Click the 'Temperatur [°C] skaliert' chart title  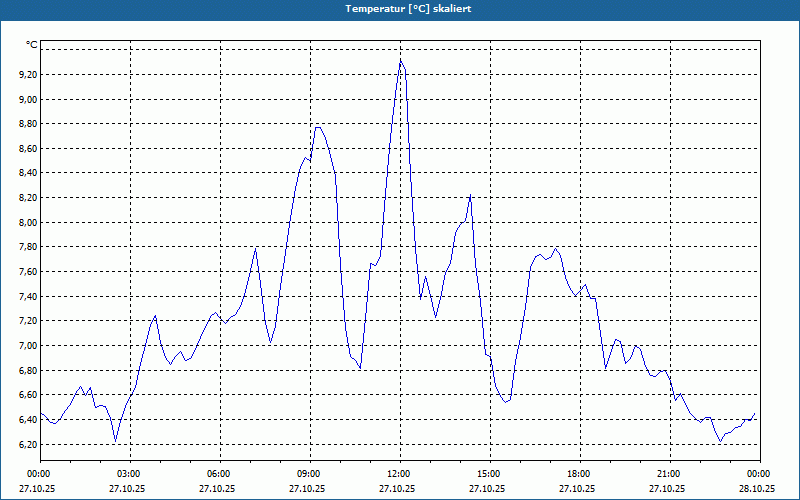[x=408, y=9]
